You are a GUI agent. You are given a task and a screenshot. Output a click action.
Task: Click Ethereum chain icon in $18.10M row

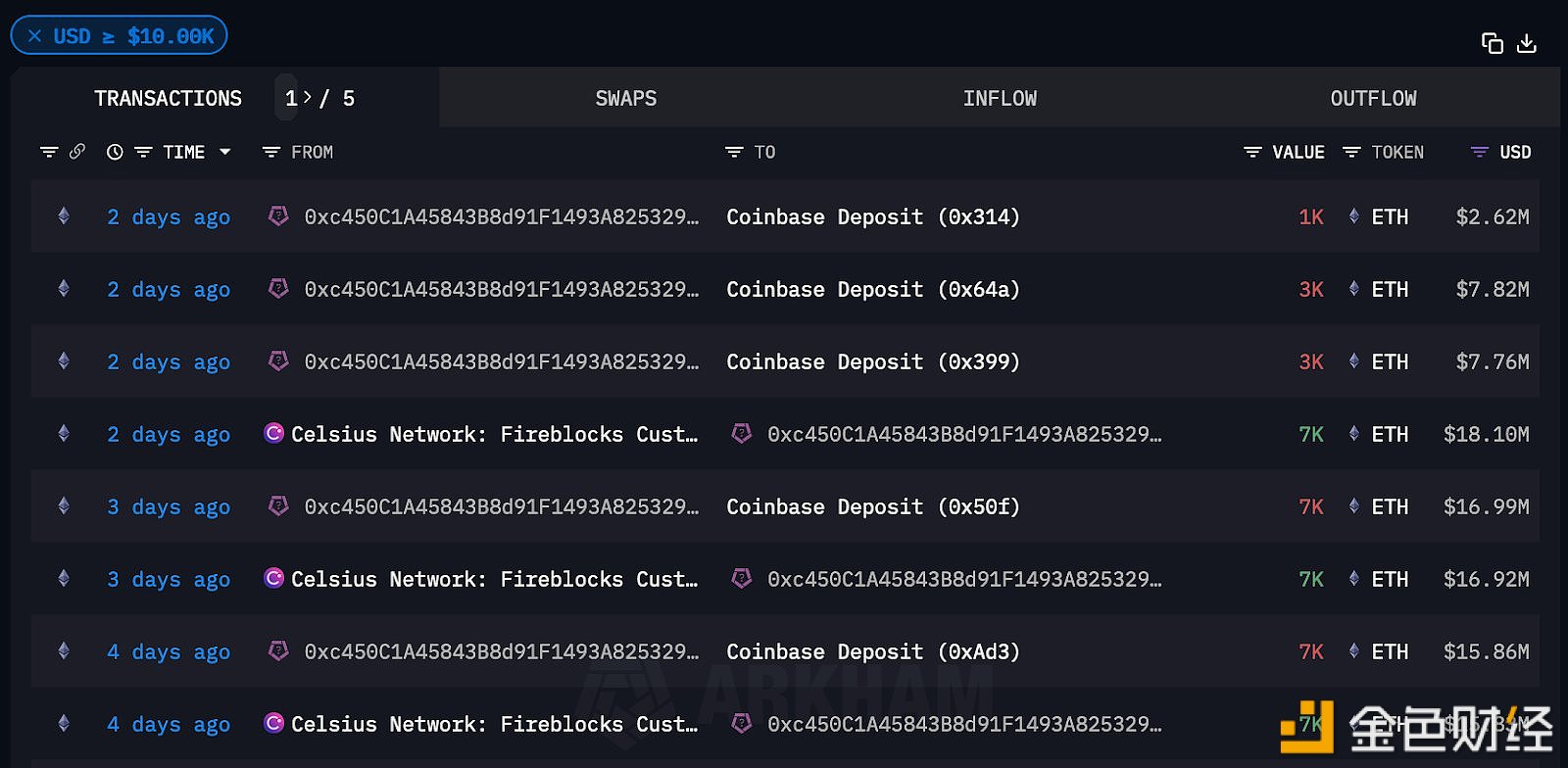coord(64,433)
